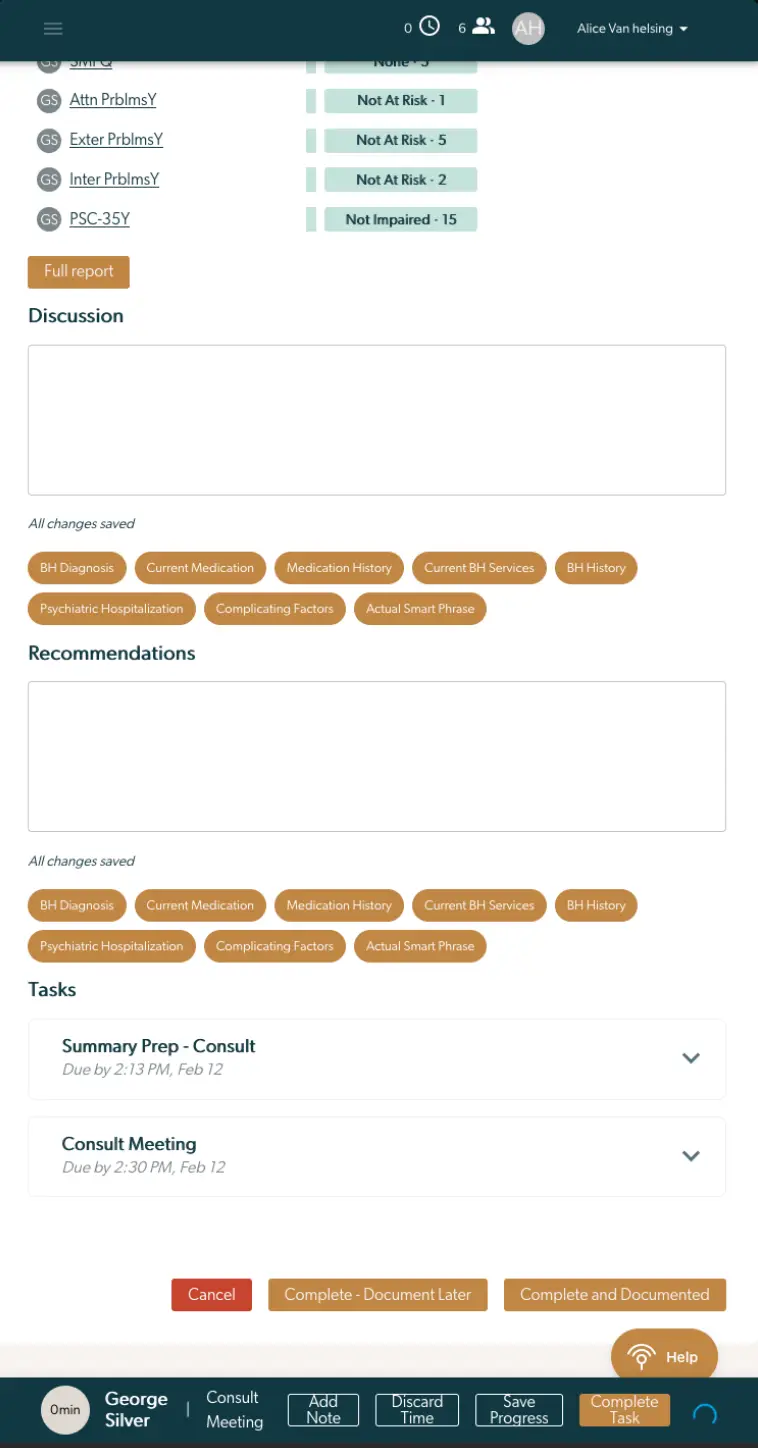Click the Full report button

click(x=79, y=271)
